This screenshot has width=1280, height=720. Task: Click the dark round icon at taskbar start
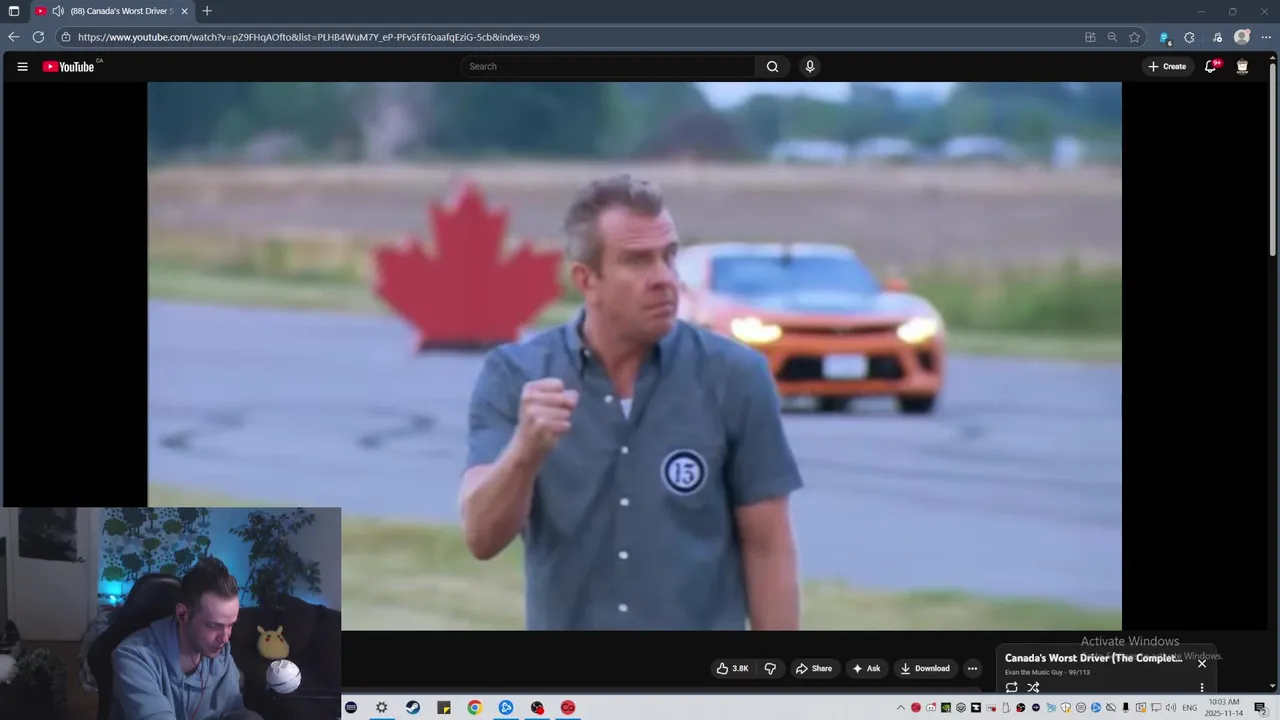351,707
